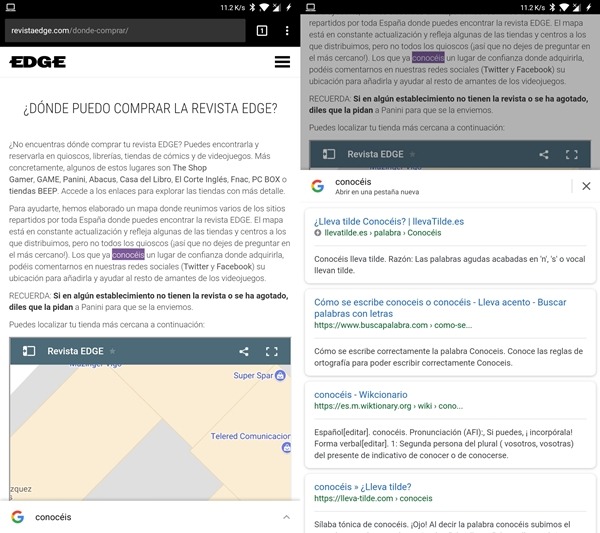Screen dimensions: 600x533
Task: Open Cómo se escribe conoceis o conocéis result
Action: point(440,308)
